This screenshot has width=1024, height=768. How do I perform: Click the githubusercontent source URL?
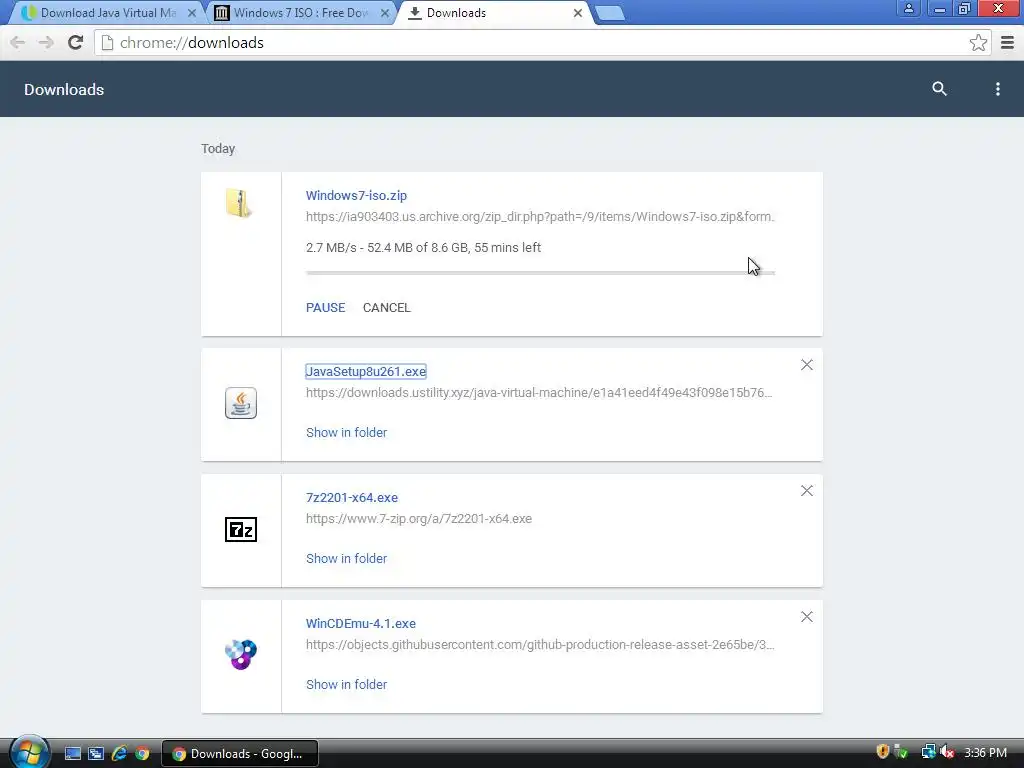tap(540, 645)
